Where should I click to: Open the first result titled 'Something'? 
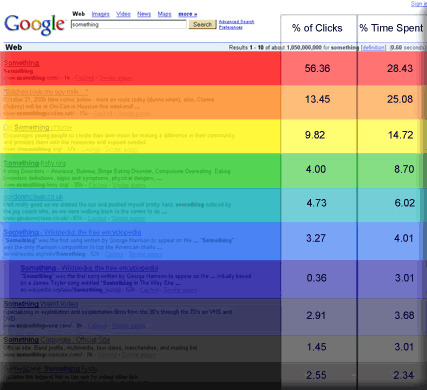pyautogui.click(x=22, y=63)
